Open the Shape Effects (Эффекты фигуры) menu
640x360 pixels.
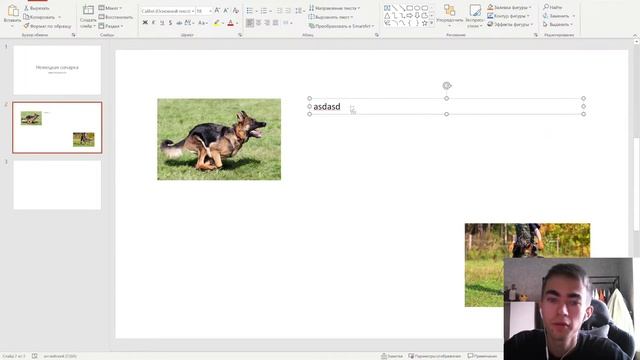510,24
